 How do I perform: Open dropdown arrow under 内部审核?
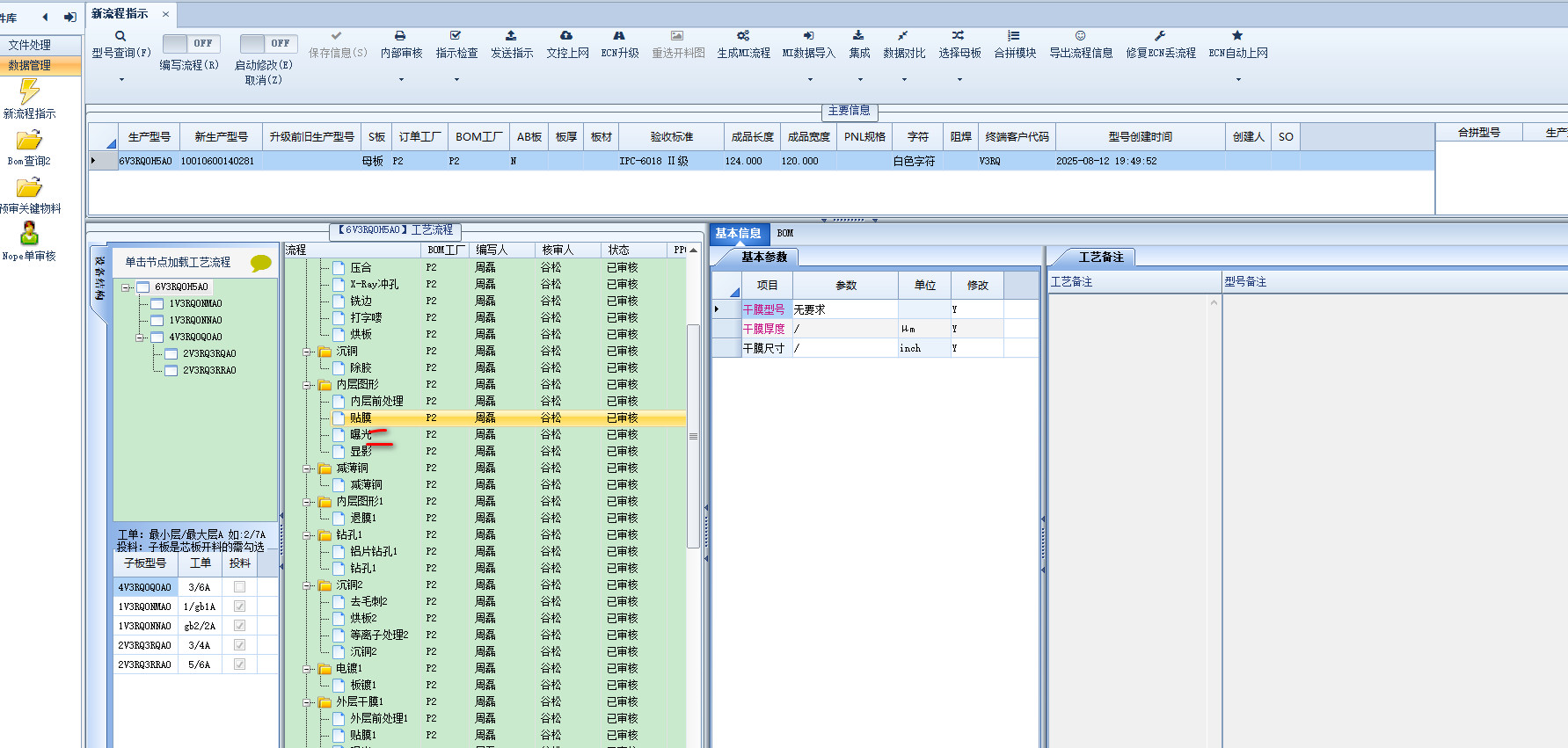point(401,80)
